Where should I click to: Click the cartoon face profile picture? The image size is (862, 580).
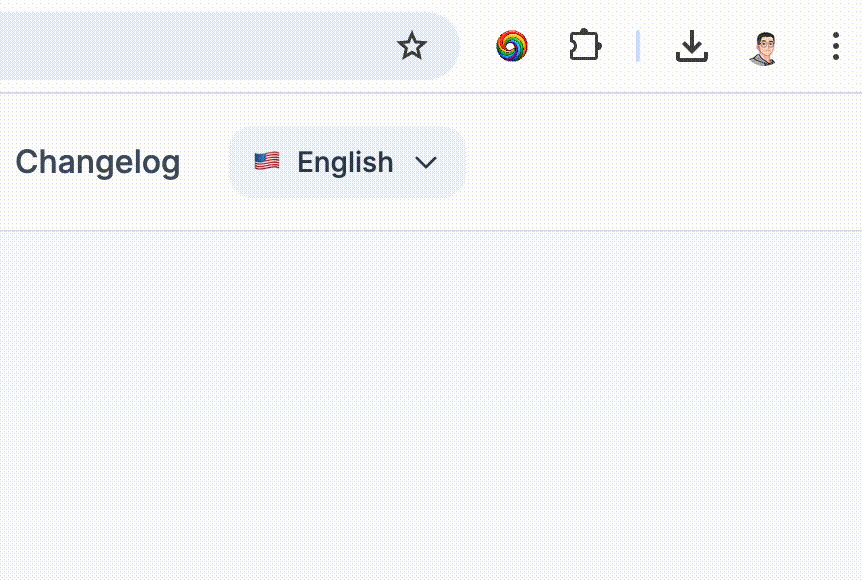pyautogui.click(x=763, y=46)
